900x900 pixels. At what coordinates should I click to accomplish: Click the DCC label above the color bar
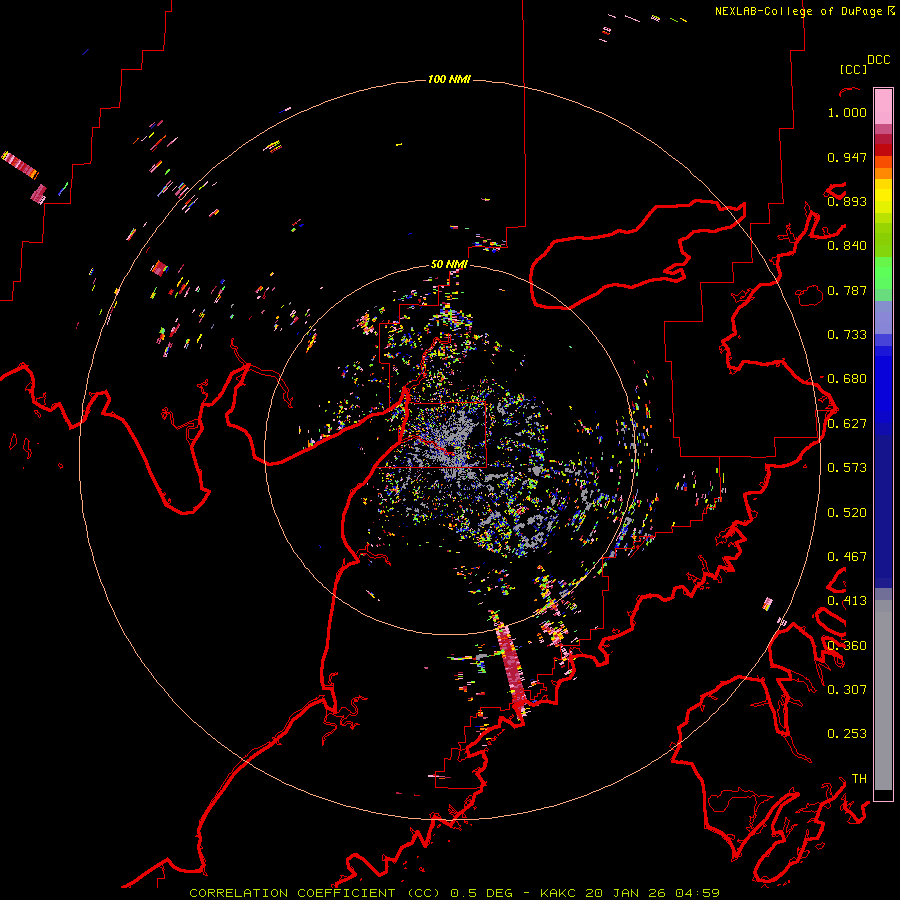(878, 60)
